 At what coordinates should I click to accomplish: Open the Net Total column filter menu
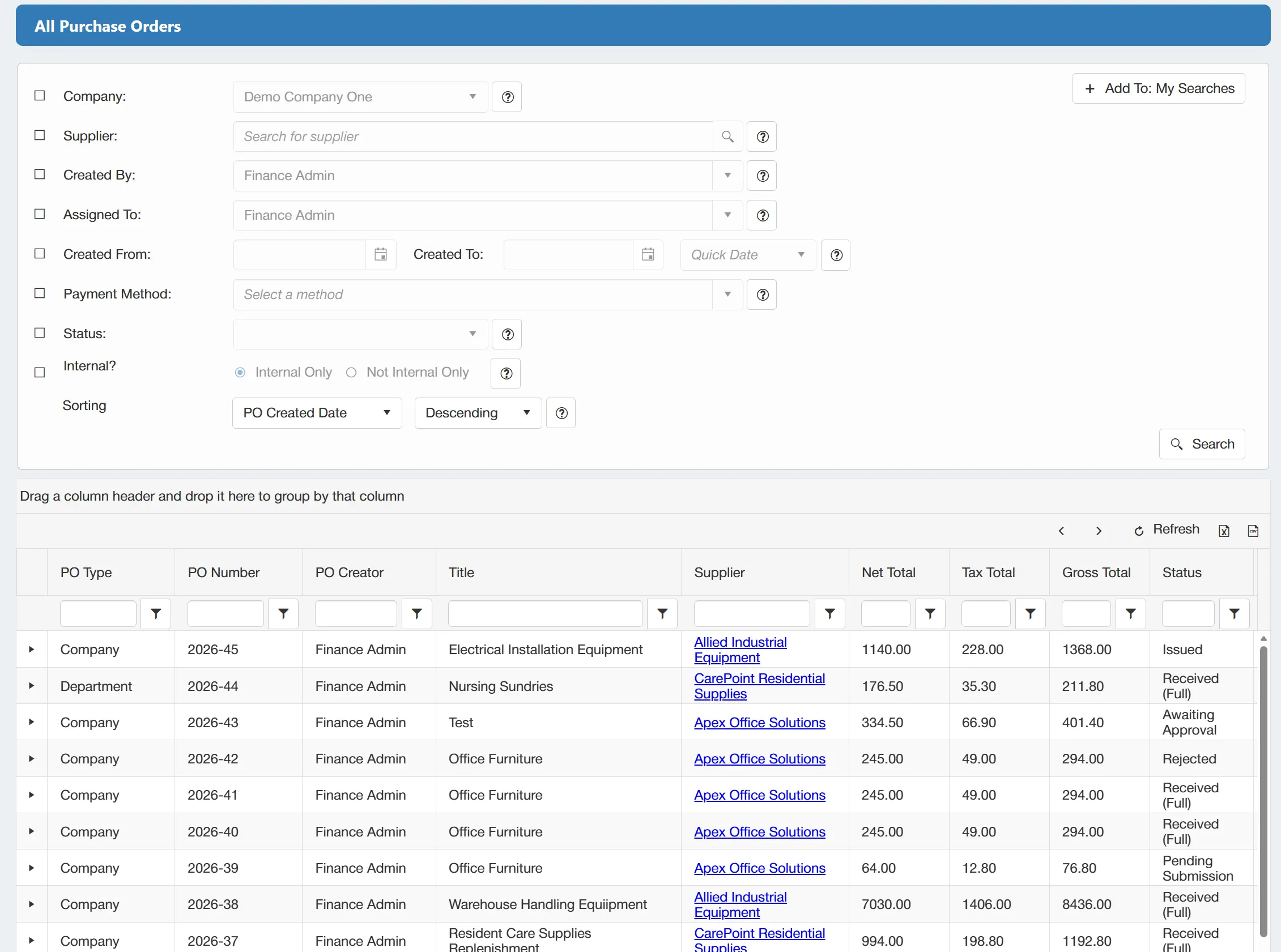point(930,614)
